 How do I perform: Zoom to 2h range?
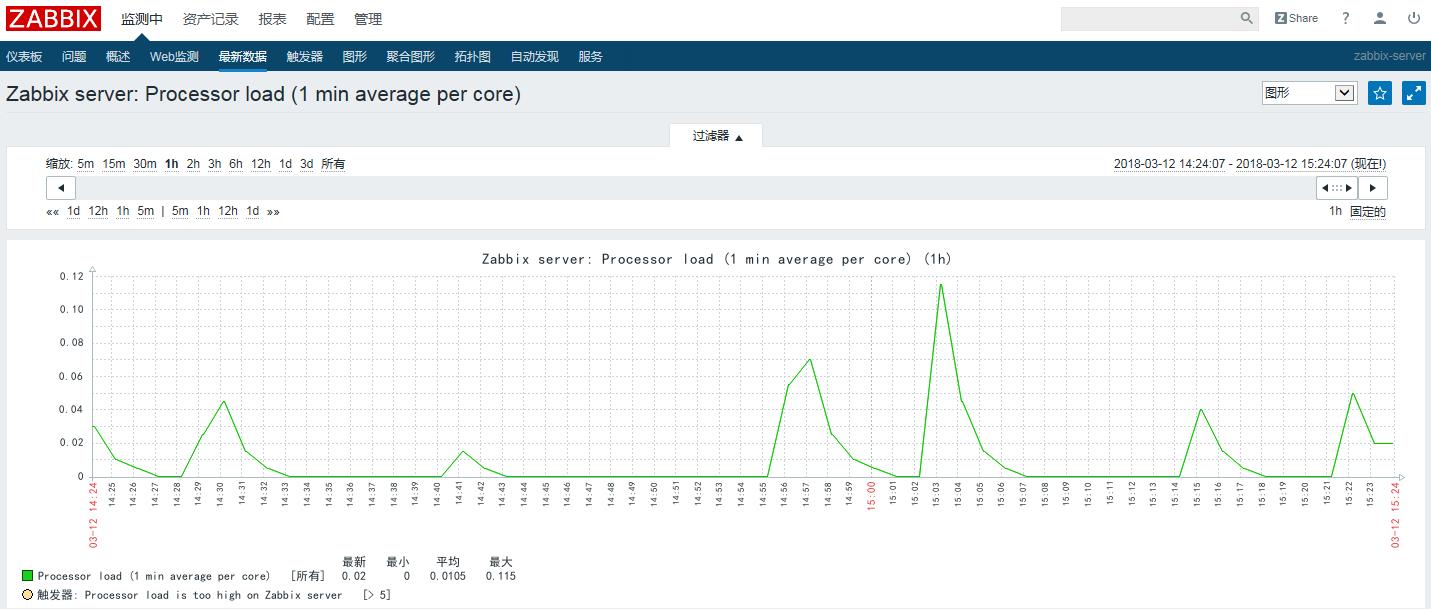pyautogui.click(x=193, y=164)
